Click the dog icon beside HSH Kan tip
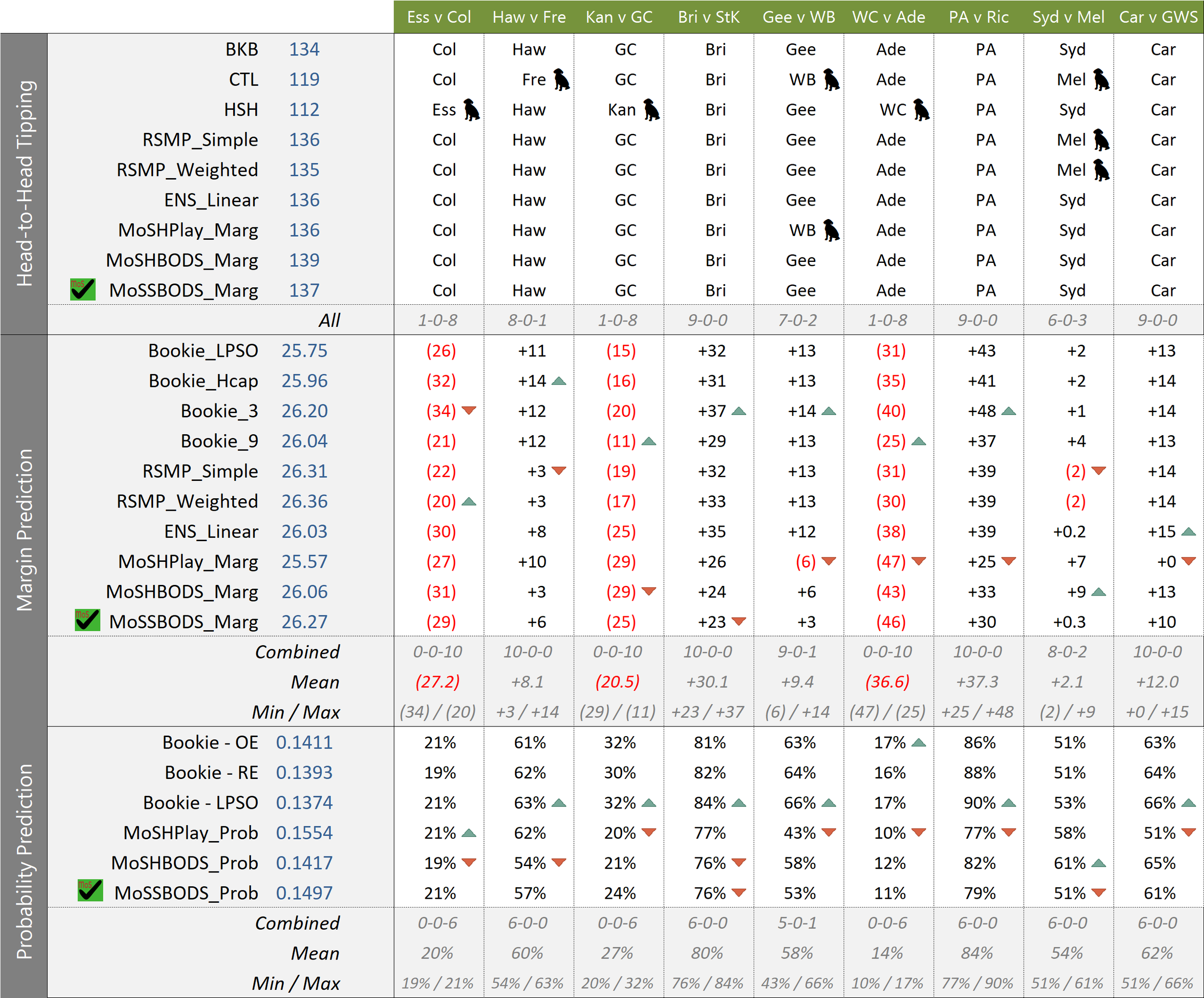This screenshot has width=1204, height=998. click(x=651, y=109)
